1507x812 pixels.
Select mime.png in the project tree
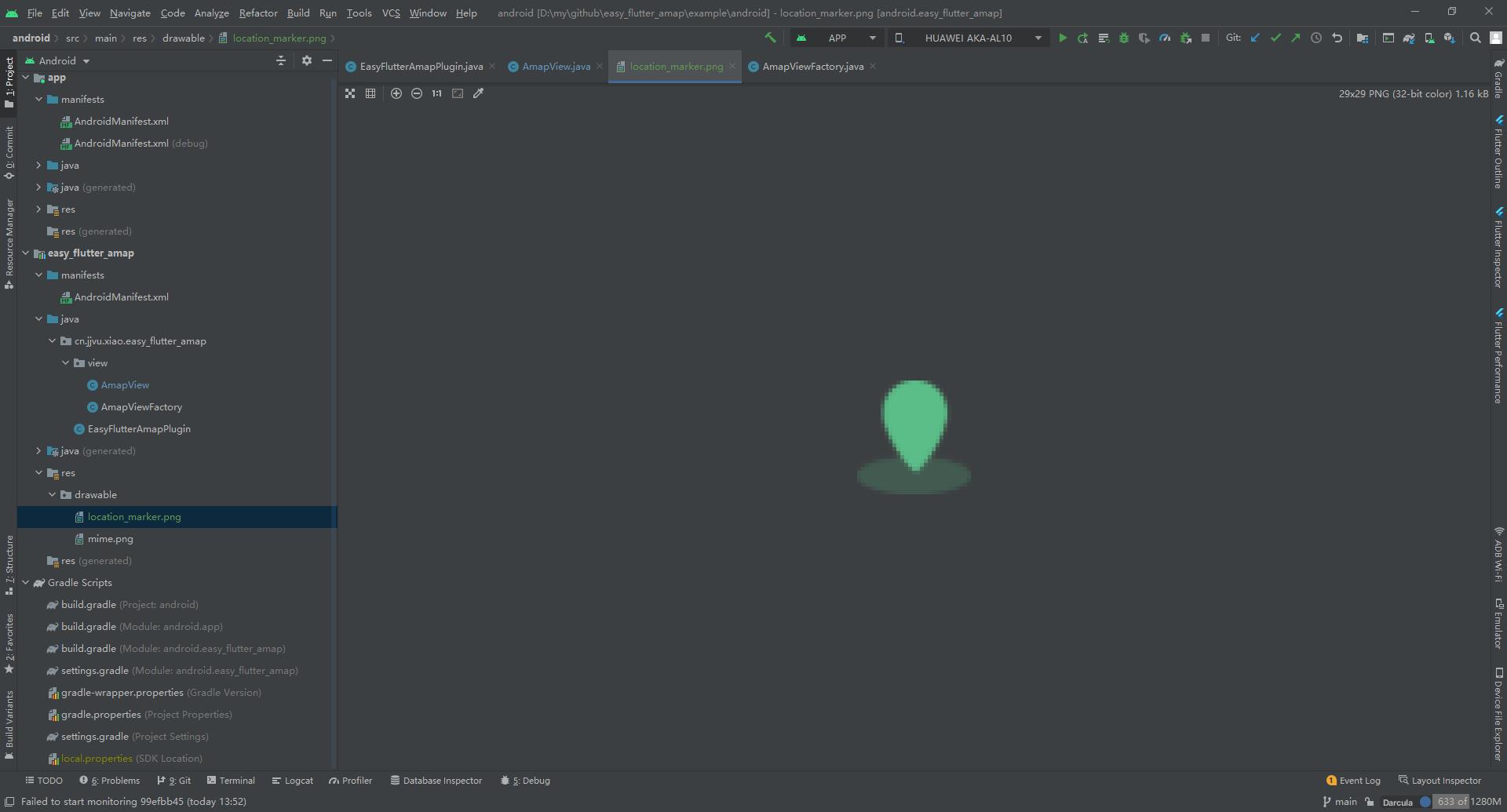click(110, 539)
